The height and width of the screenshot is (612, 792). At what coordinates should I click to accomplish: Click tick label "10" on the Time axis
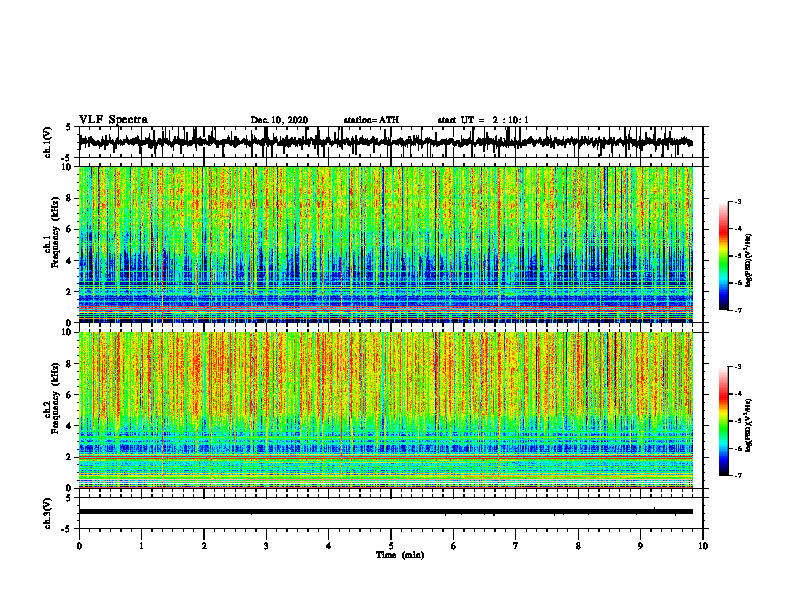pyautogui.click(x=703, y=546)
